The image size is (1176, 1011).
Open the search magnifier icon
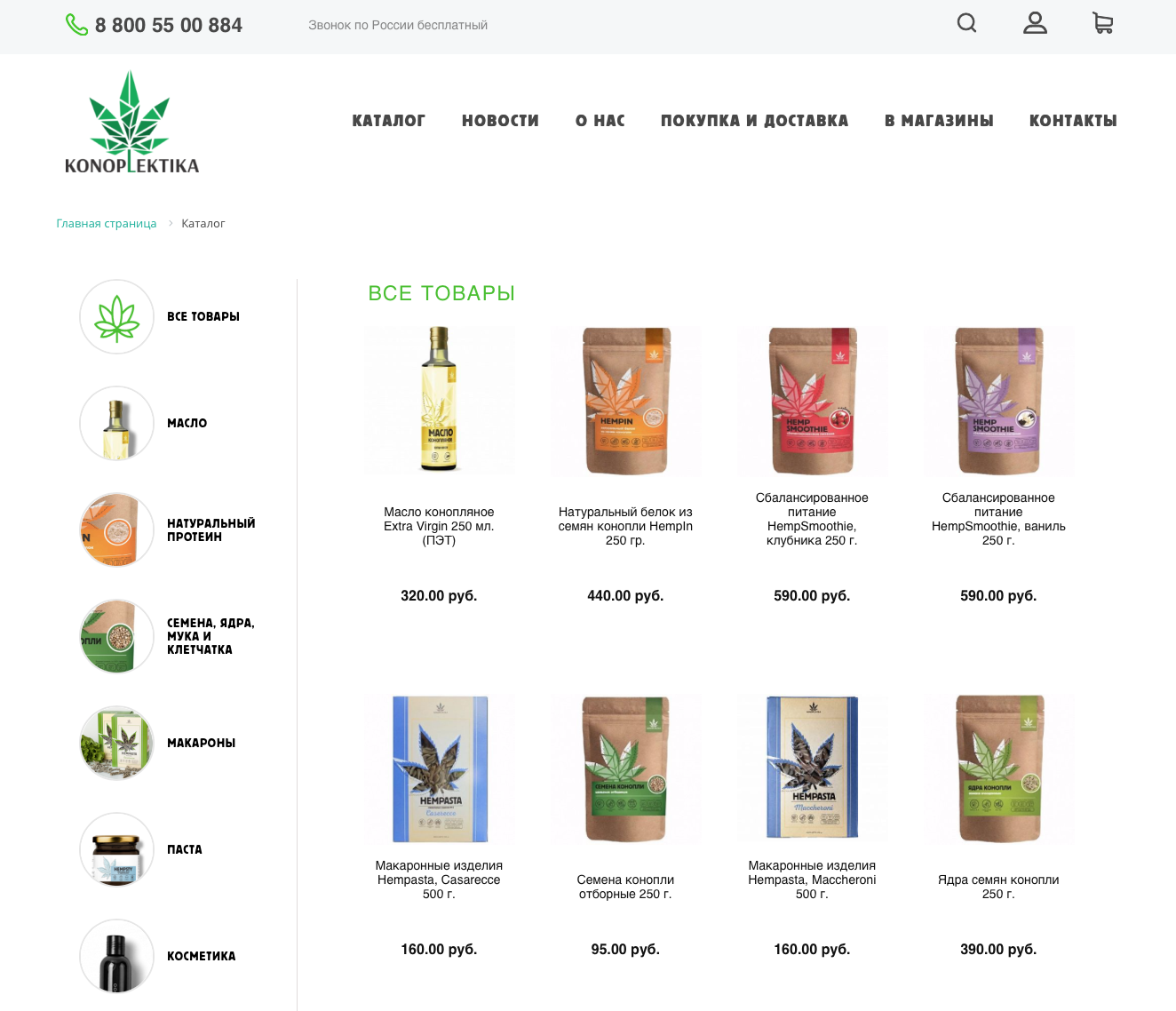click(x=966, y=23)
